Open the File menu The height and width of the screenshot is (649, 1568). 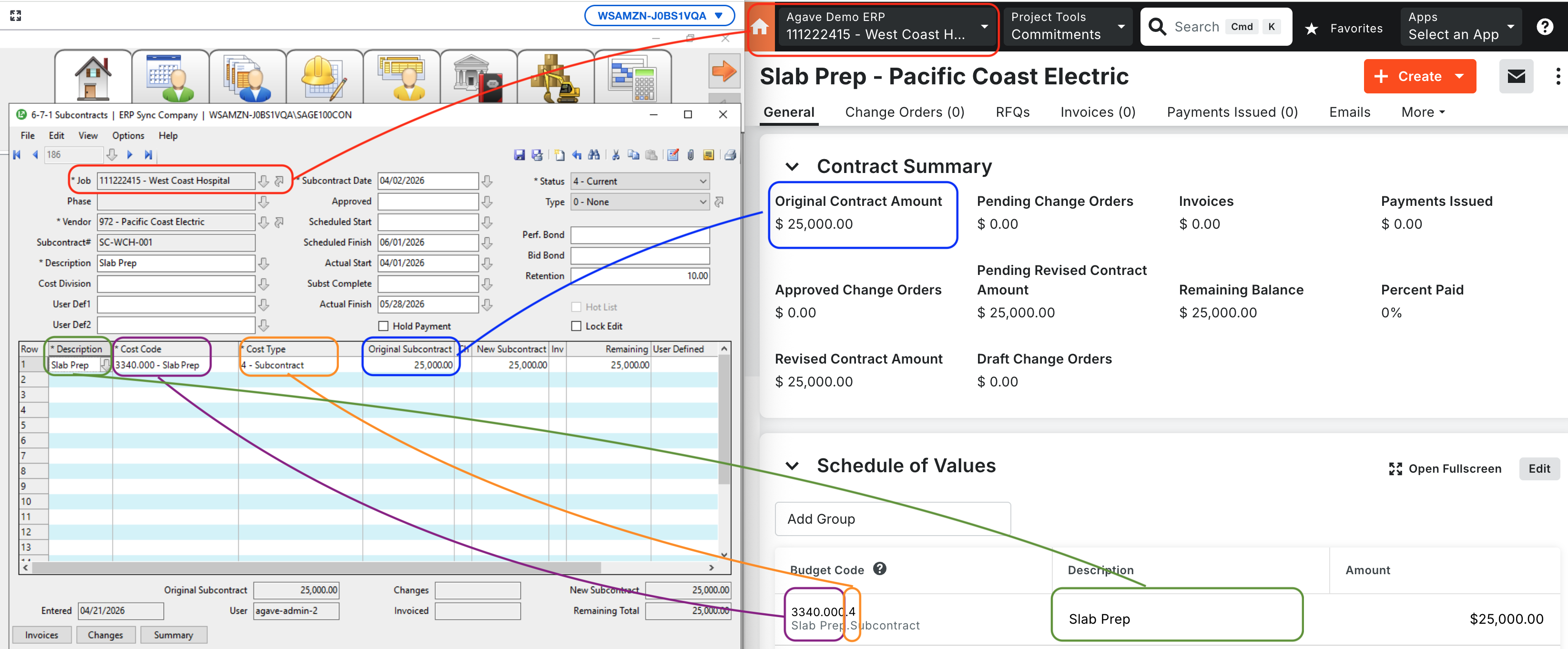coord(27,136)
